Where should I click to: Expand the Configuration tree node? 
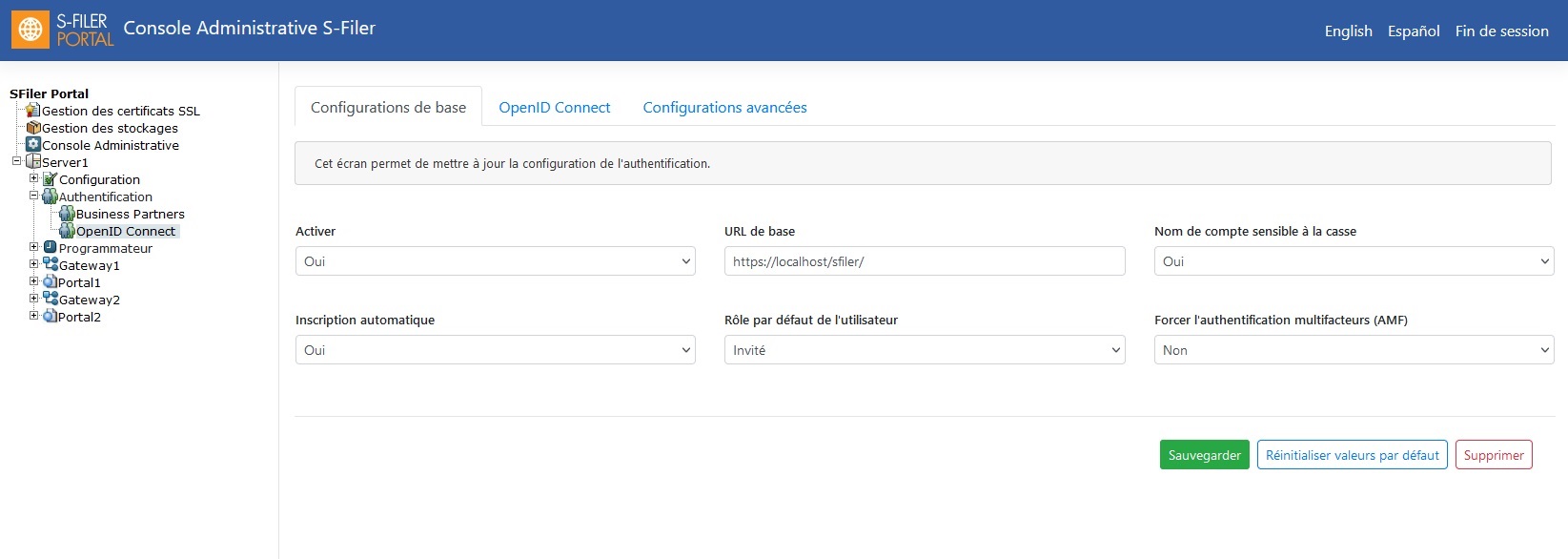pos(33,178)
